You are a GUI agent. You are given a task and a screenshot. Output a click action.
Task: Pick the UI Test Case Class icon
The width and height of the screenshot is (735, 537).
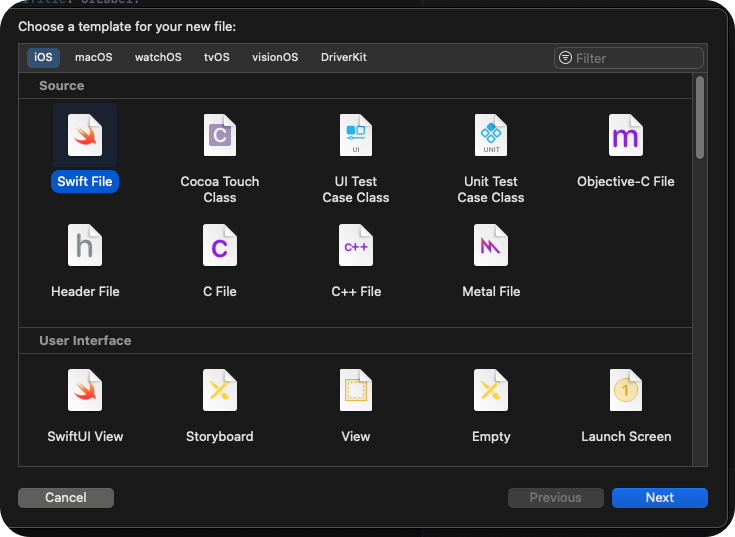click(x=356, y=135)
